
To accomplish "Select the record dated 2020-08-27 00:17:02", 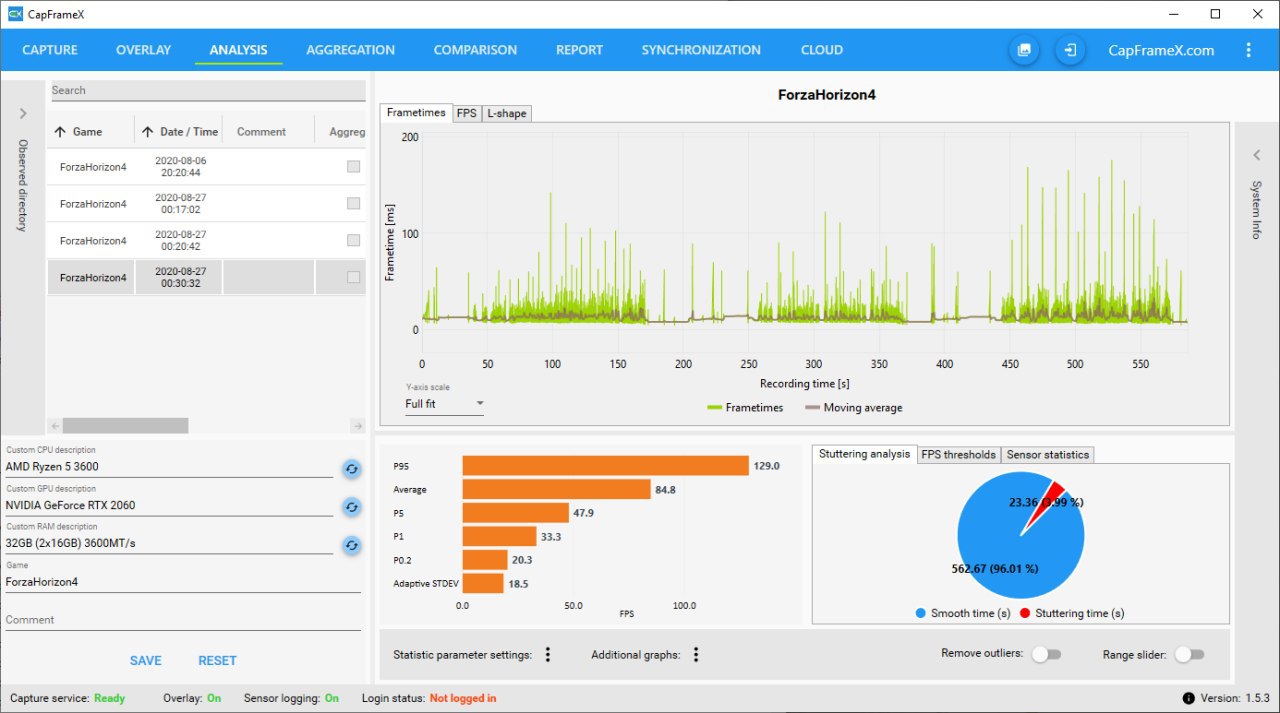I will (206, 204).
